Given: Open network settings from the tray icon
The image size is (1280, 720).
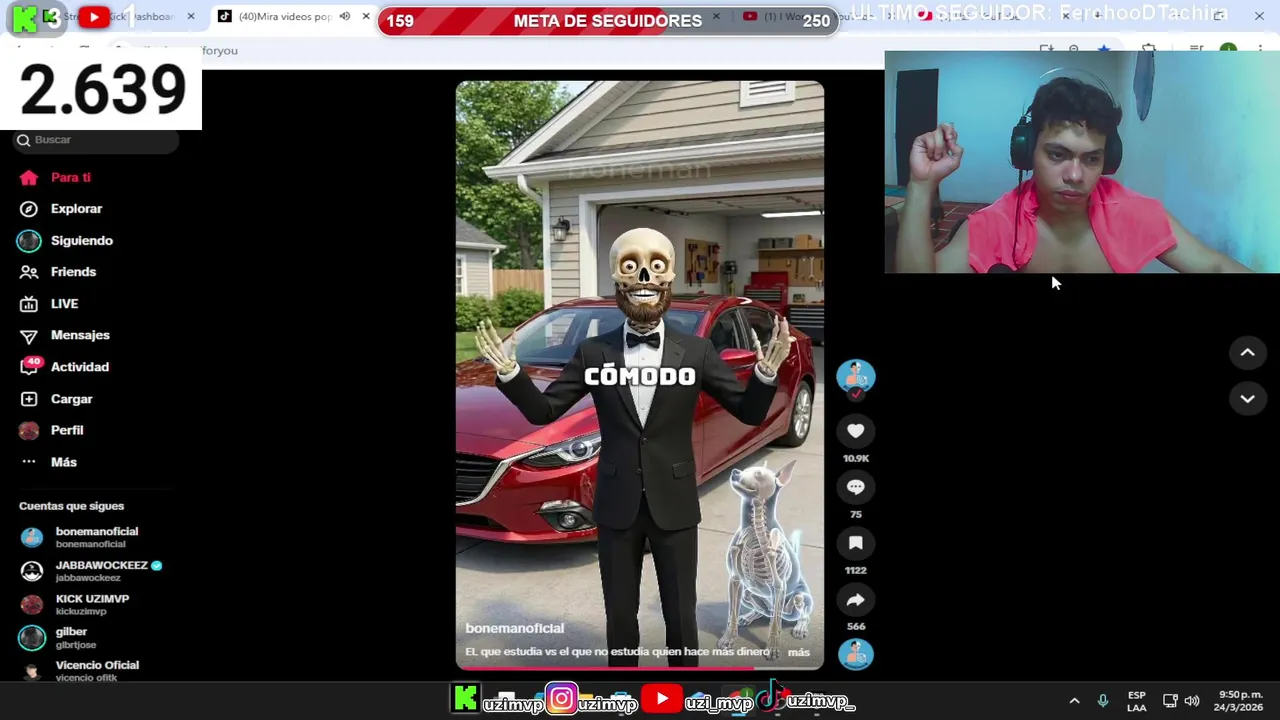Looking at the screenshot, I should point(1170,701).
